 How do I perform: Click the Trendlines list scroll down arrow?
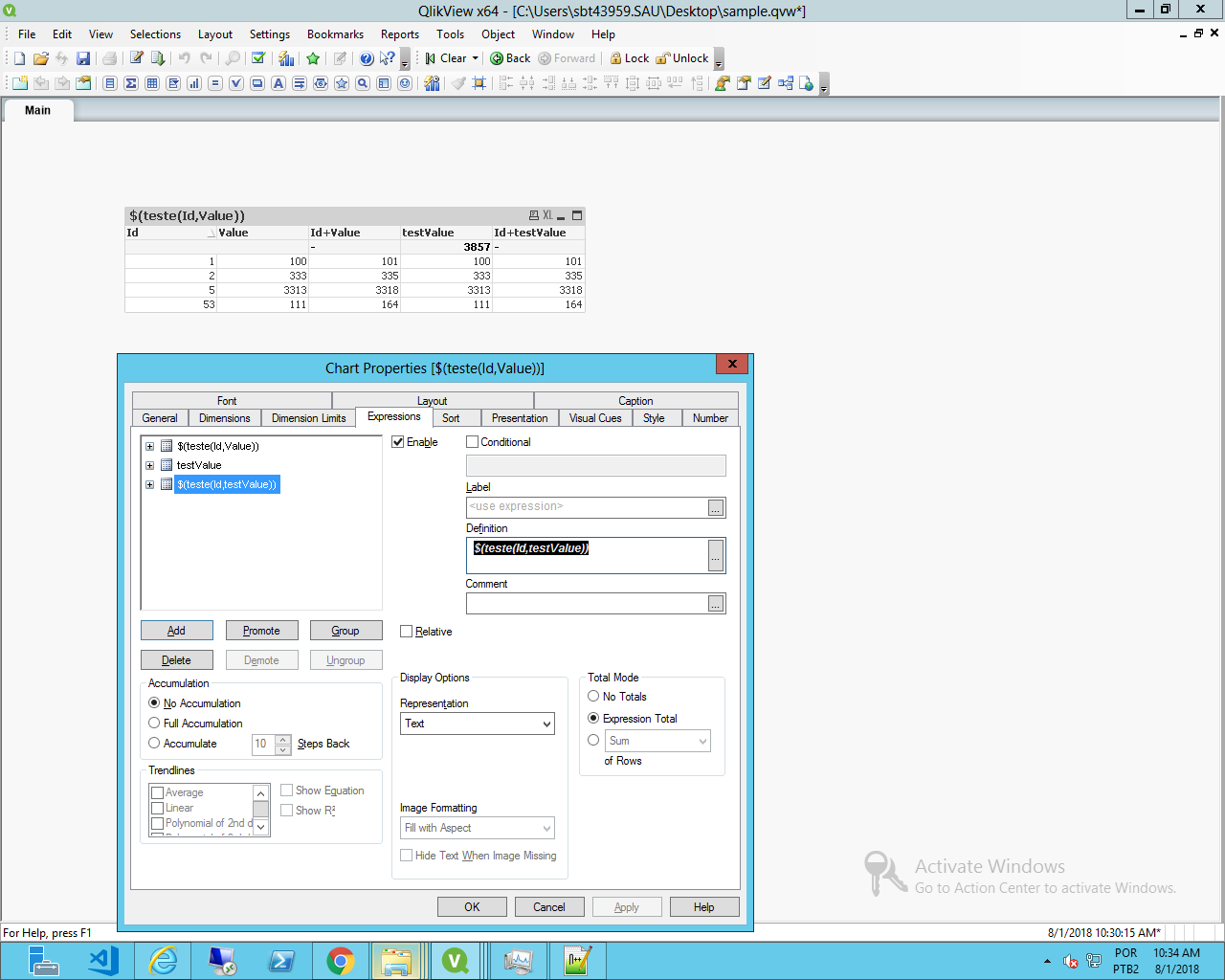click(261, 826)
